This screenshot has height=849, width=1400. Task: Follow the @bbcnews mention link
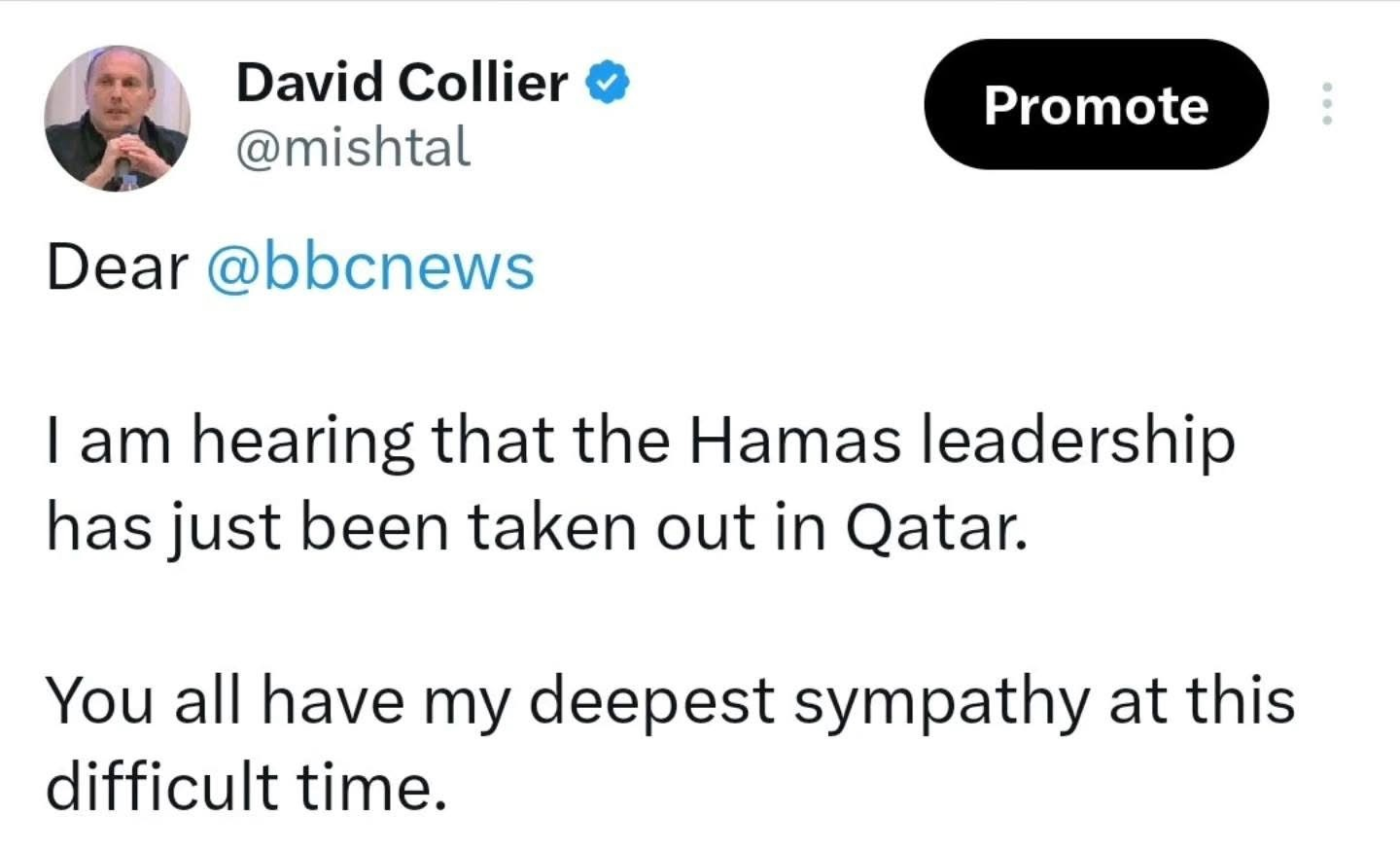coord(370,267)
